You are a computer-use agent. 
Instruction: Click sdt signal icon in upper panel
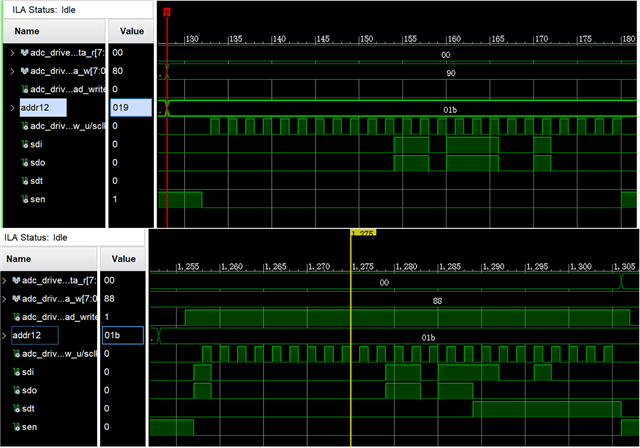click(x=25, y=181)
